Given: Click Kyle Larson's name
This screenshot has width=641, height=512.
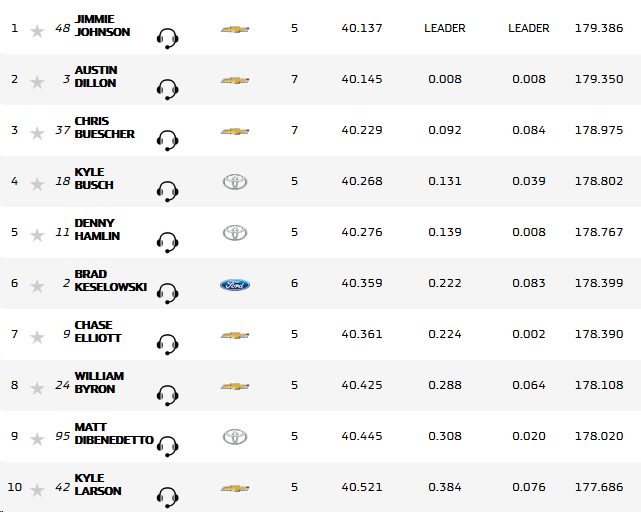Looking at the screenshot, I should coord(98,485).
